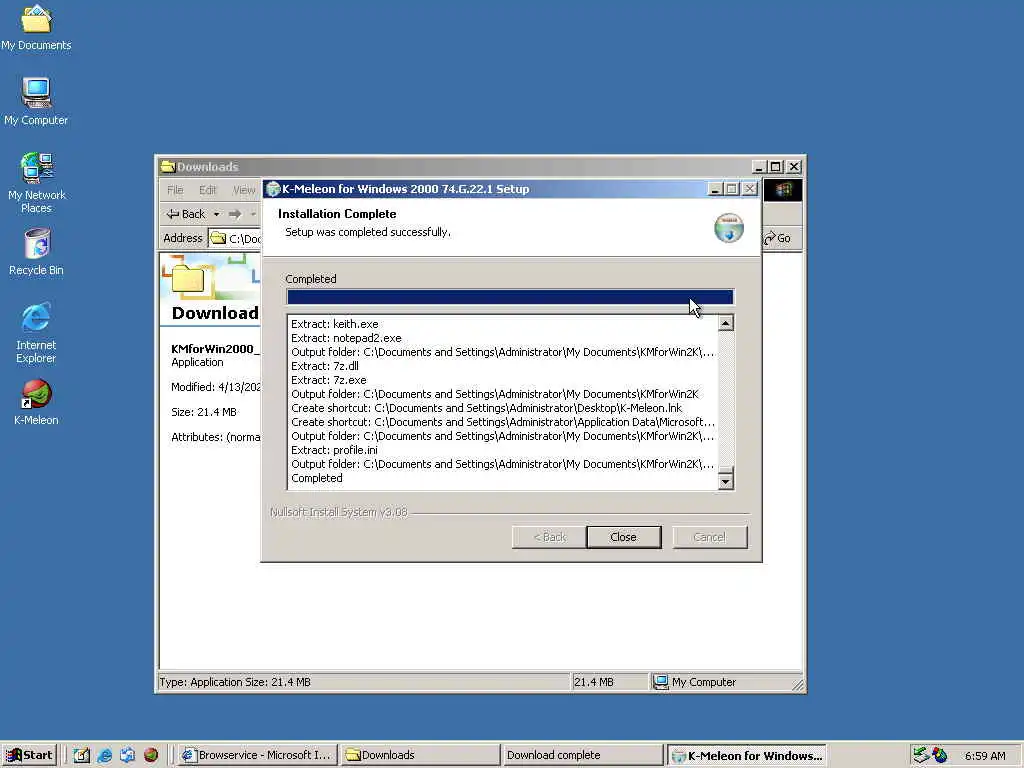
Task: Switch to Browservice taskbar button
Action: pos(258,755)
